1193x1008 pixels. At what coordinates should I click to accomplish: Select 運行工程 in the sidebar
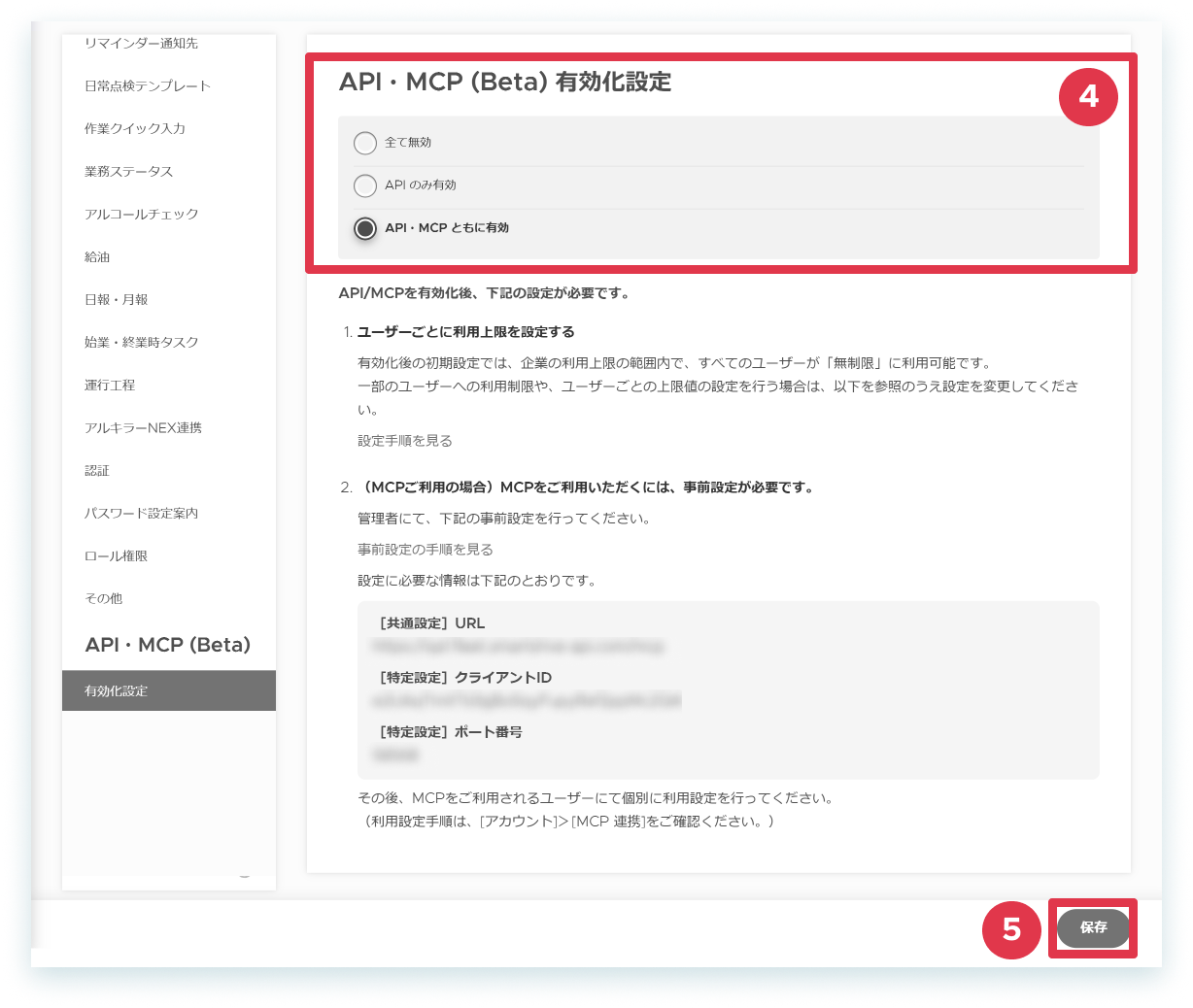coord(110,386)
